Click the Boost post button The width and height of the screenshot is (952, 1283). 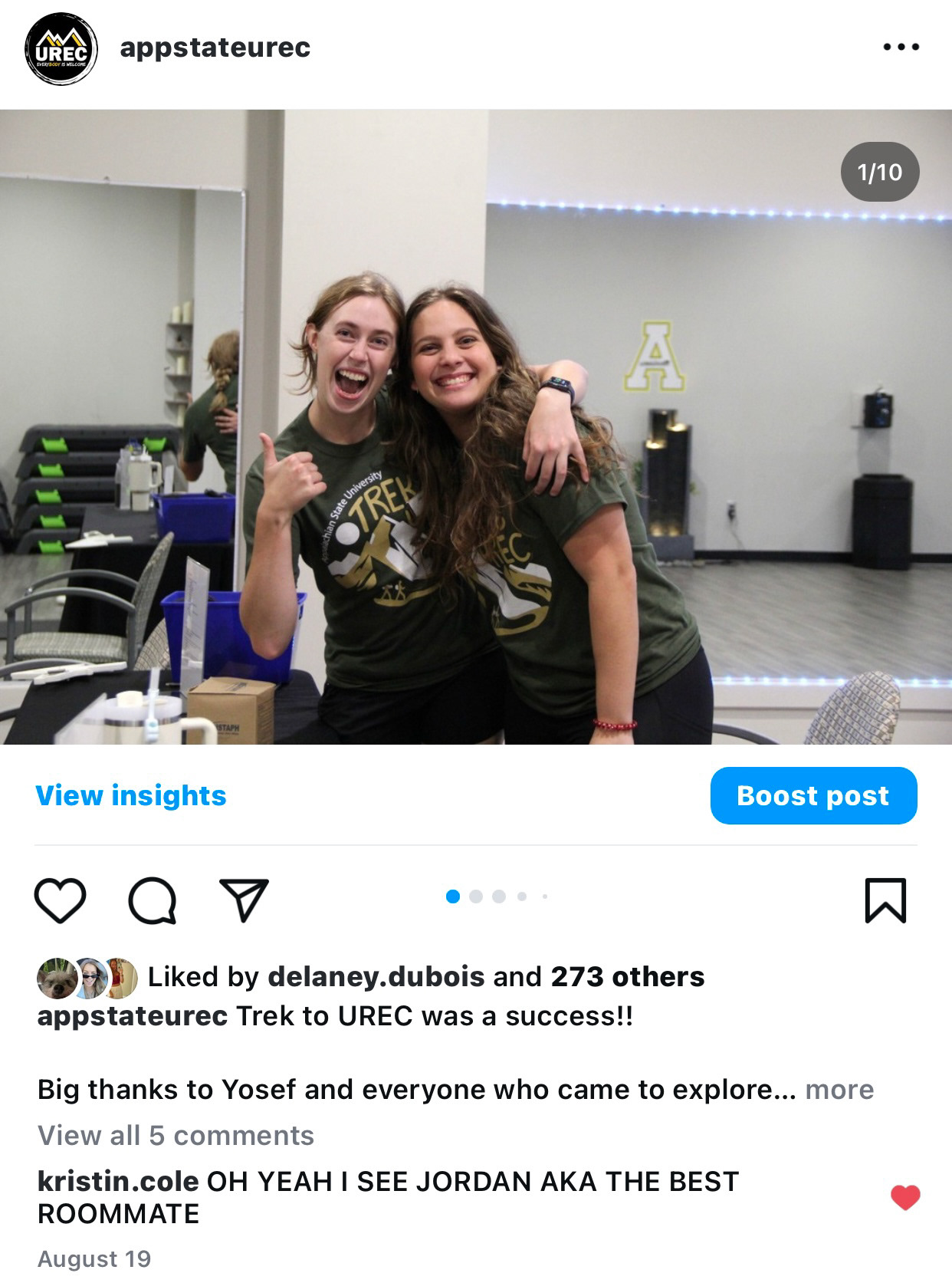(x=813, y=796)
